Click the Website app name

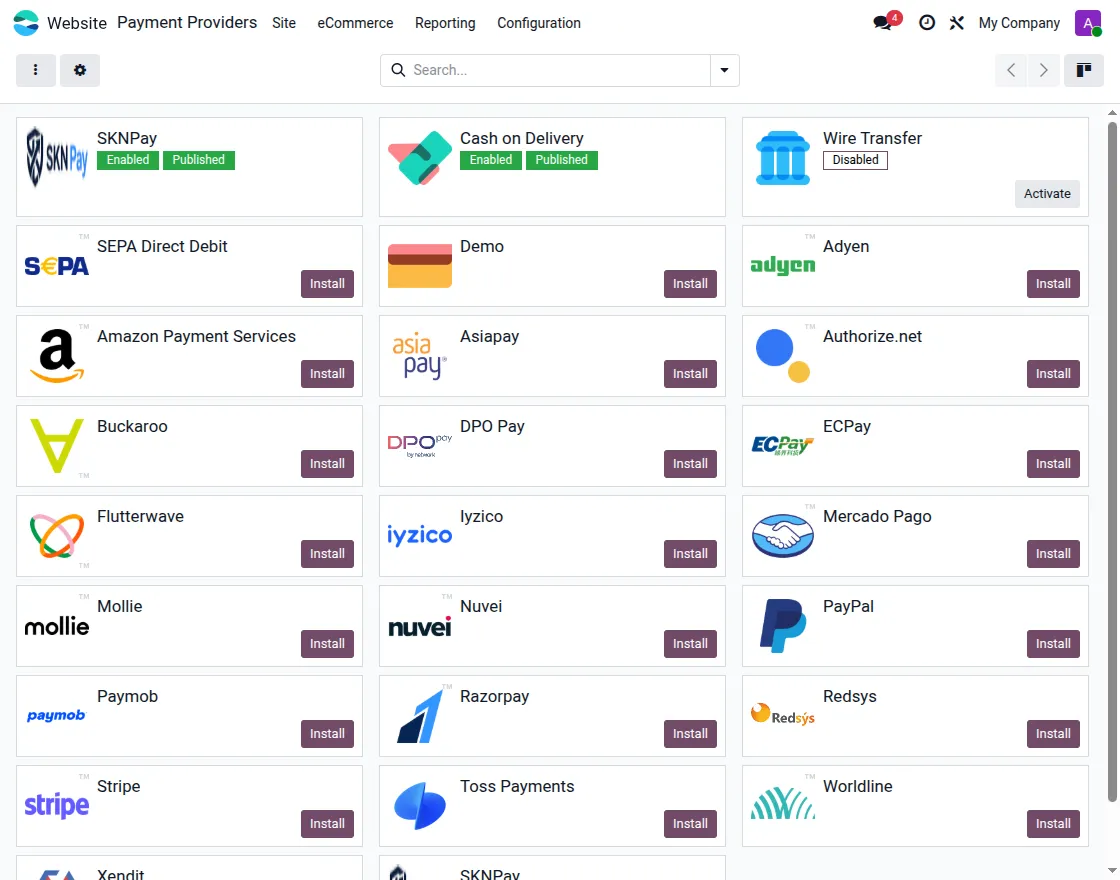(x=76, y=23)
